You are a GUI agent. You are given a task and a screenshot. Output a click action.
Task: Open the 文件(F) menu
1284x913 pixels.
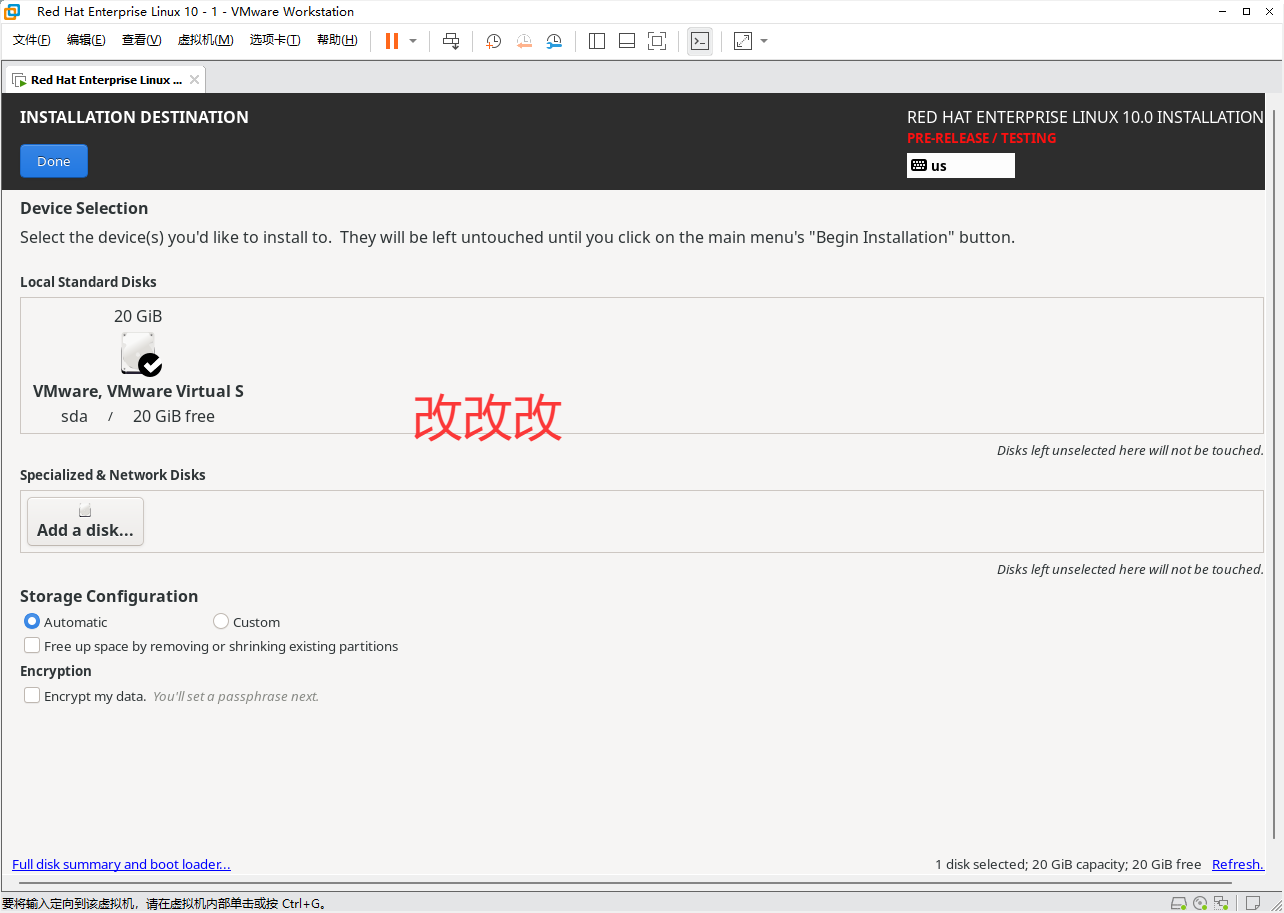(32, 40)
